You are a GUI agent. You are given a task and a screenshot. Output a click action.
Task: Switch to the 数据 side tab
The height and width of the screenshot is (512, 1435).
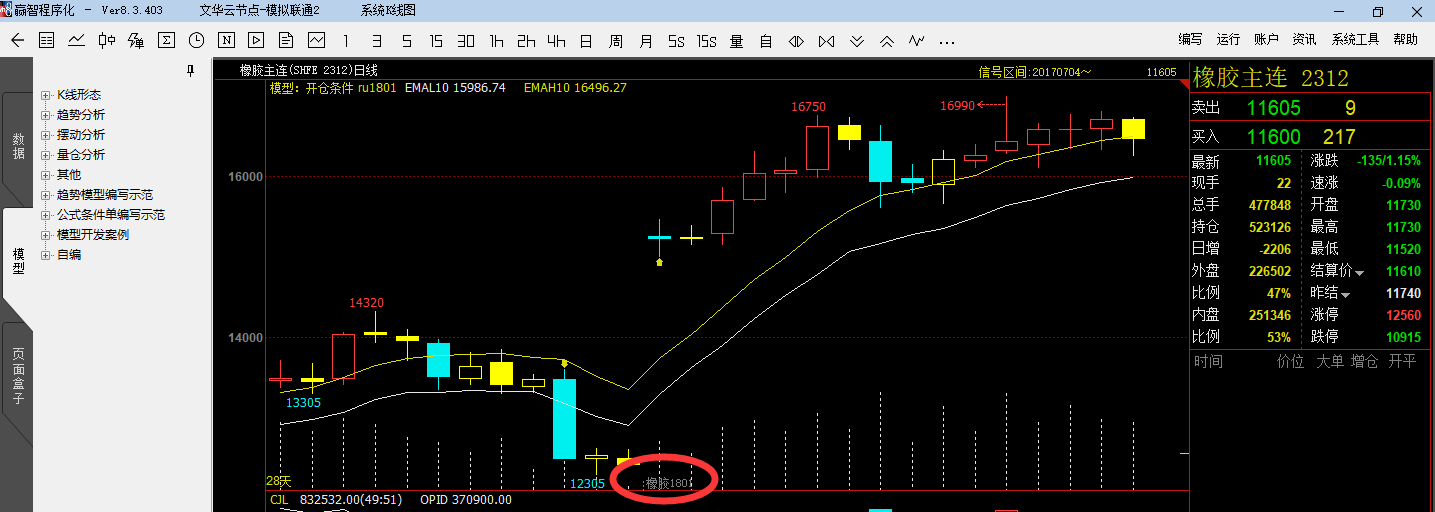coord(18,146)
